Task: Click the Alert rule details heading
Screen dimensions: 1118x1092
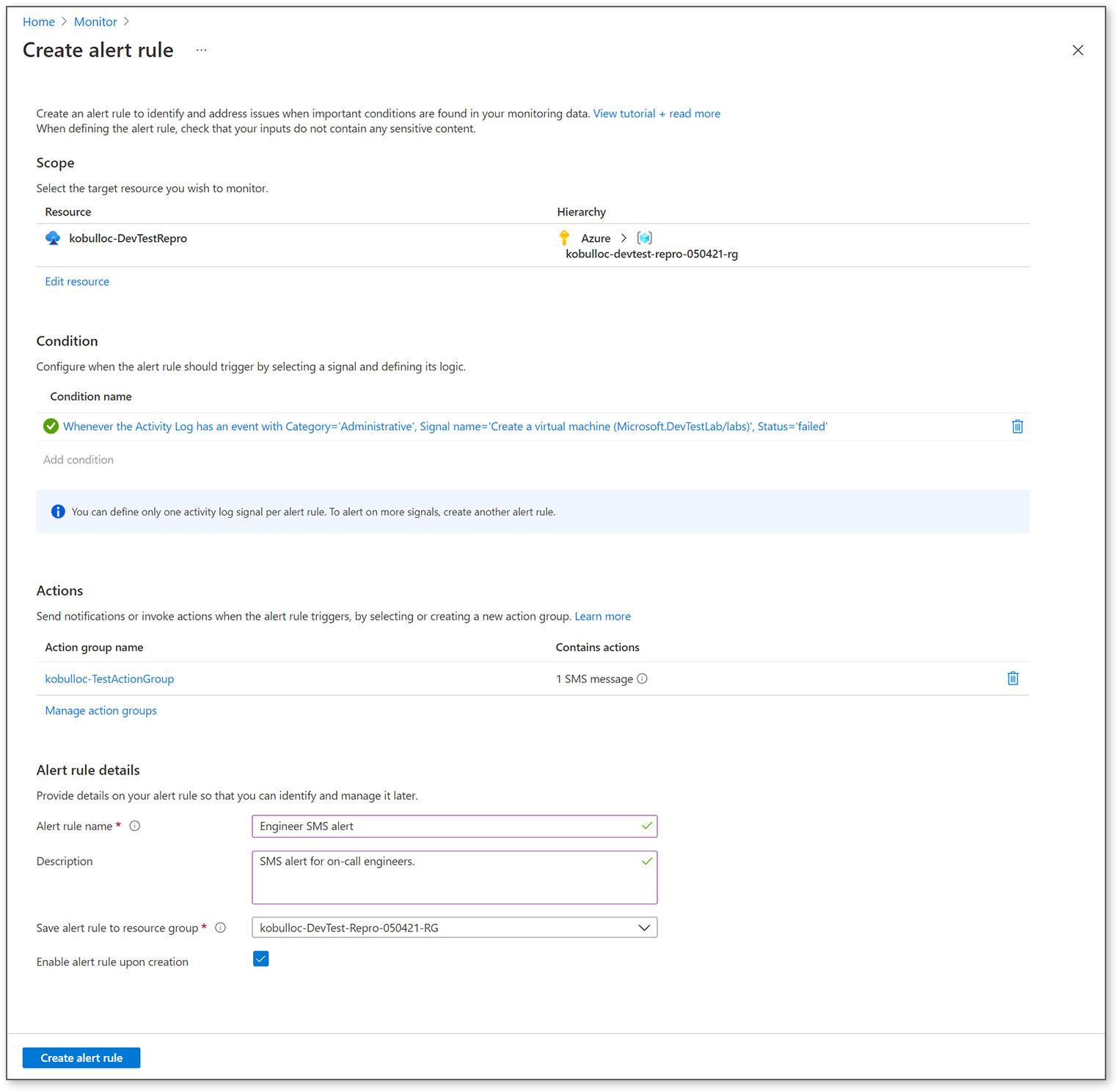Action: coord(88,770)
